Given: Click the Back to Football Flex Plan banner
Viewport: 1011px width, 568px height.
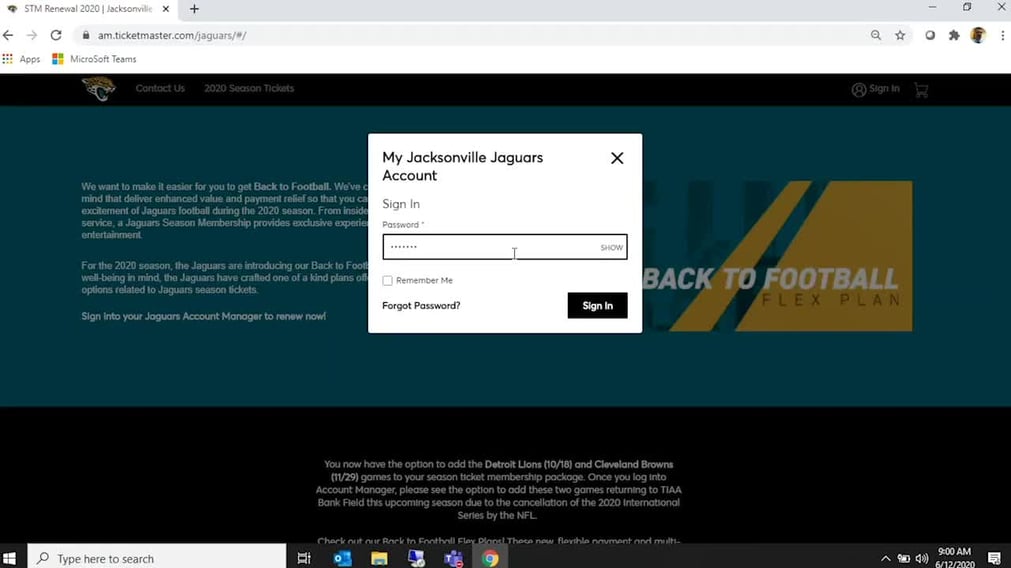Looking at the screenshot, I should (x=777, y=256).
